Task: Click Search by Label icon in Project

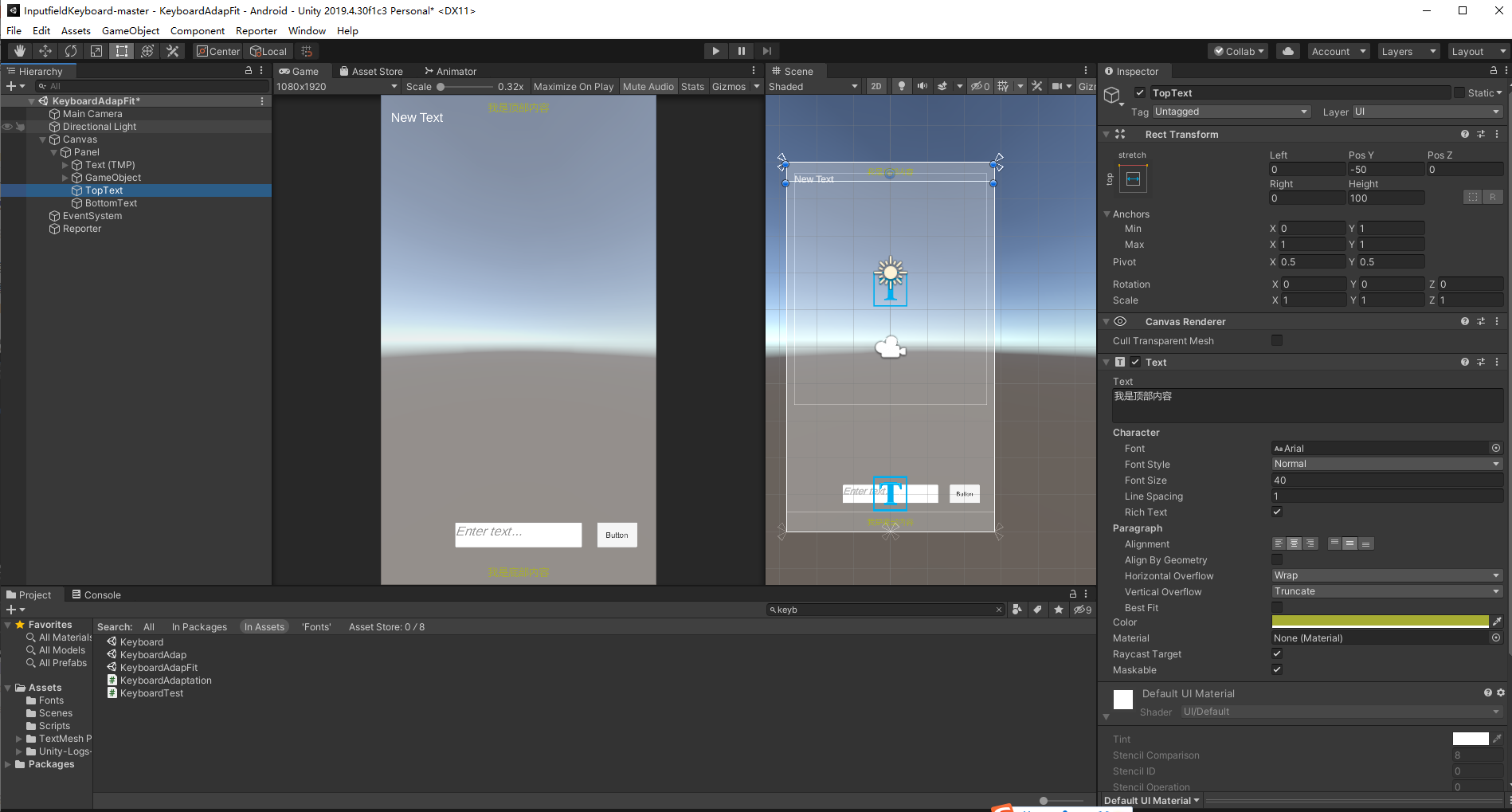Action: click(x=1037, y=610)
